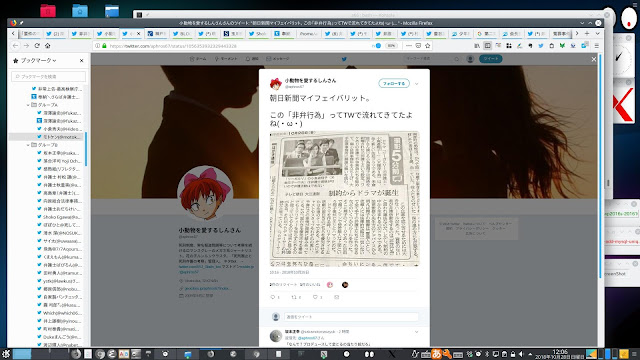Open Twitter ホーム navigation item
Screen dimensions: 640x360
coord(198,59)
